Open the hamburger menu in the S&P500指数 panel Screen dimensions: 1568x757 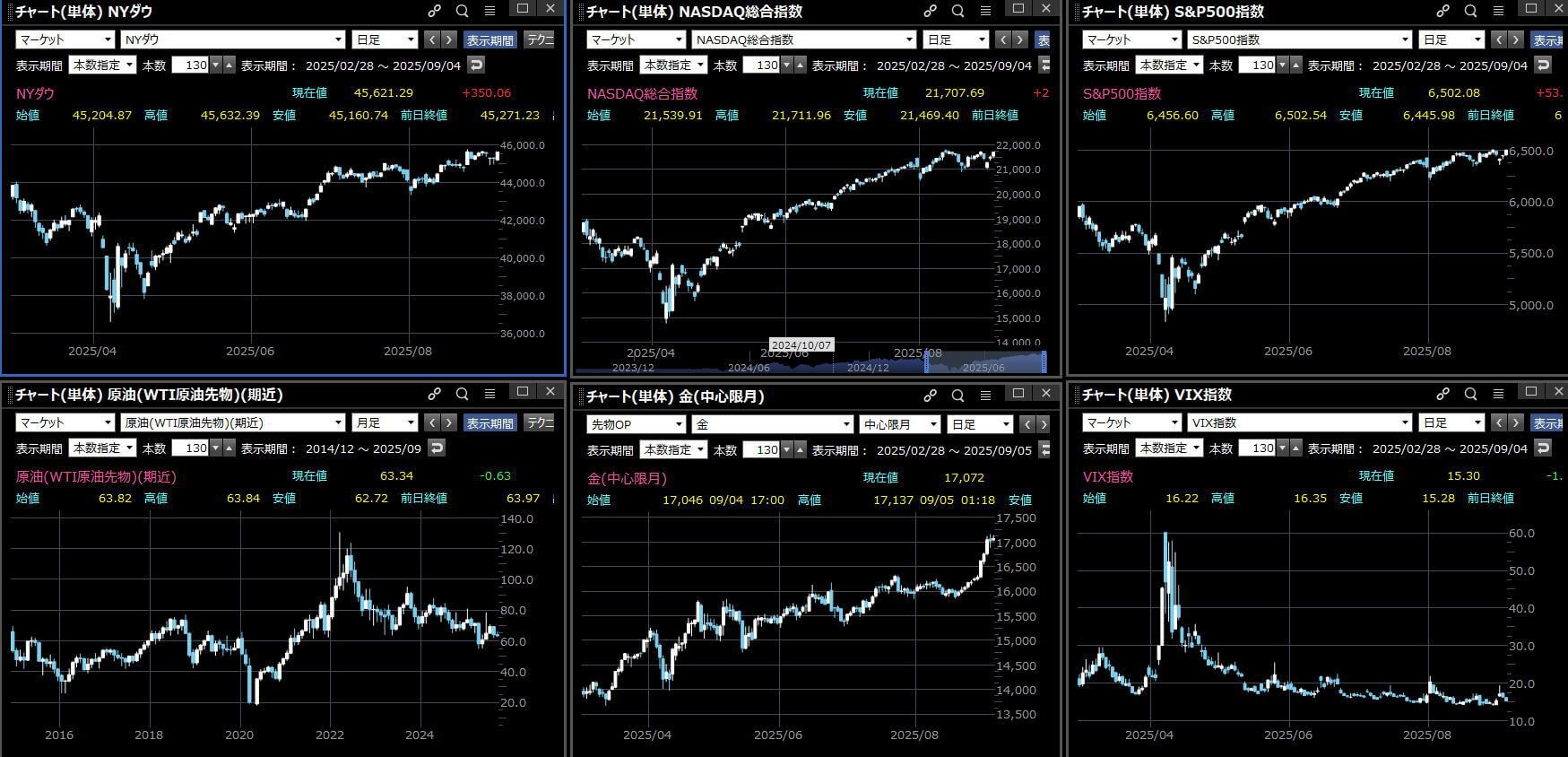pyautogui.click(x=1498, y=11)
